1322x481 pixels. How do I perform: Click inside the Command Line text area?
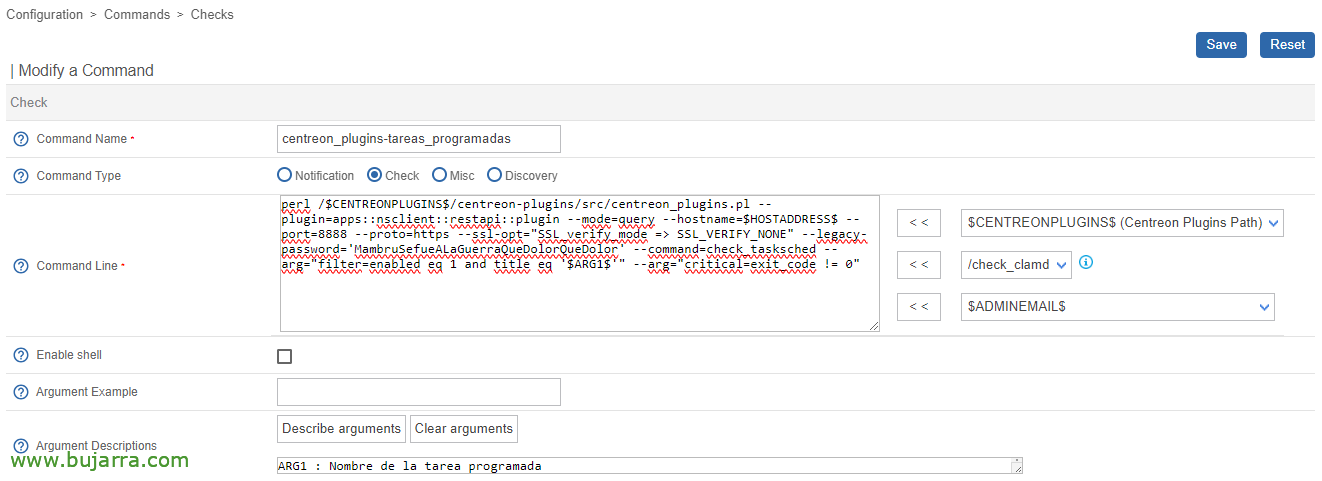pos(580,264)
